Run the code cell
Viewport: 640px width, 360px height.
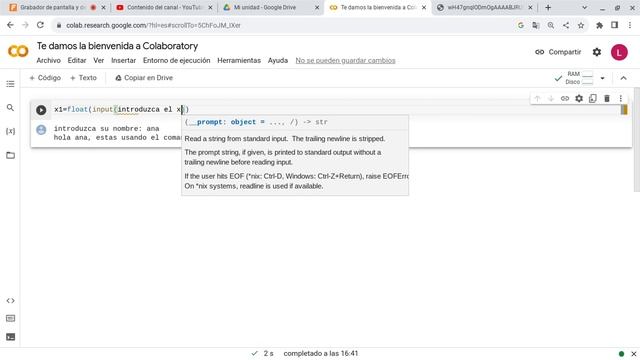(41, 110)
